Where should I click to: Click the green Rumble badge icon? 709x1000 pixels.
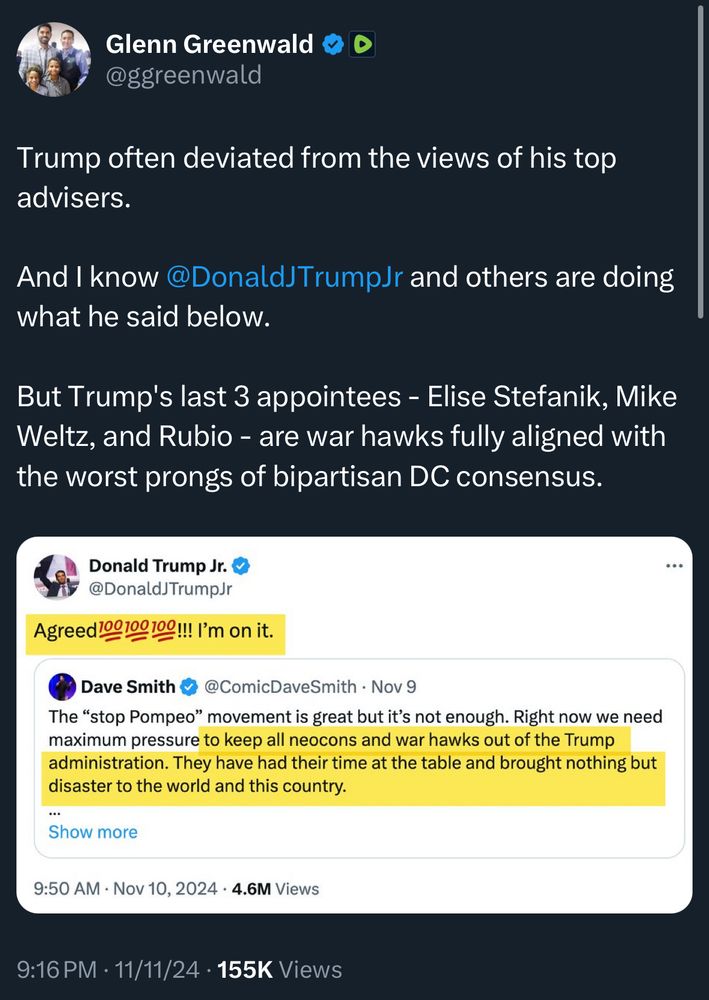click(363, 44)
